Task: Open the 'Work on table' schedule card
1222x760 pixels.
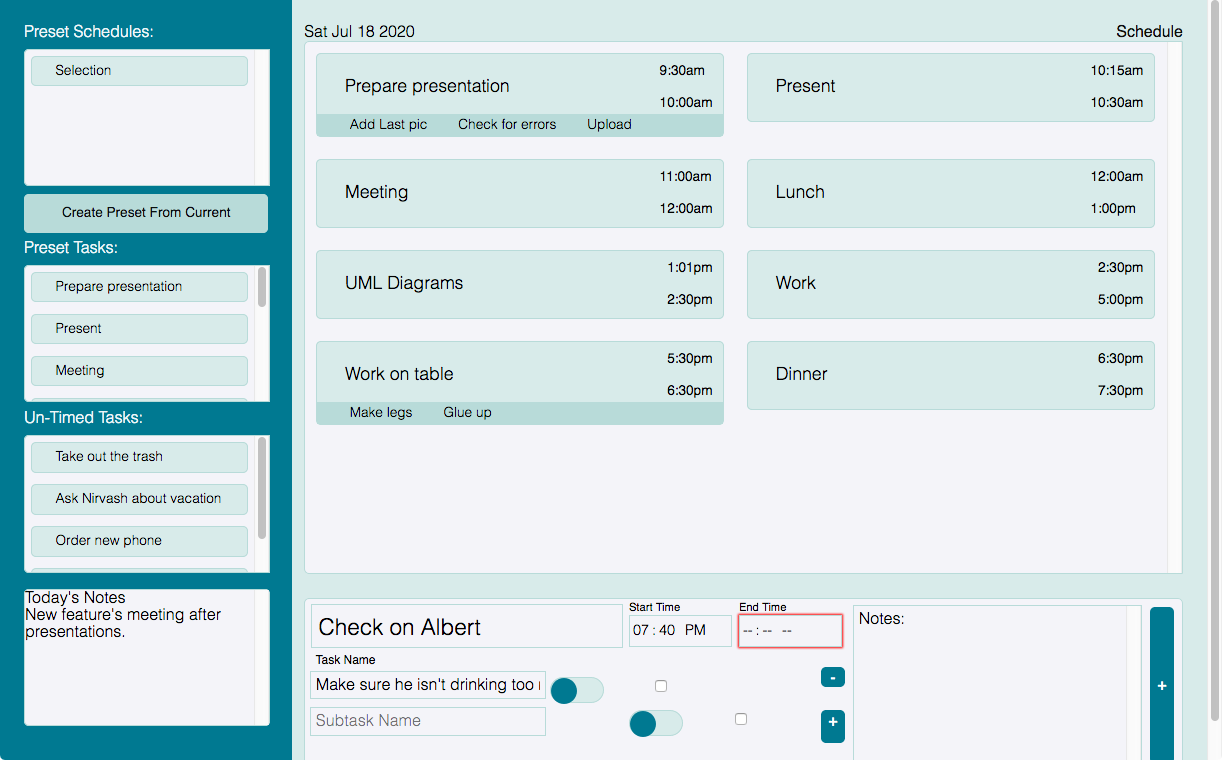Action: point(519,373)
